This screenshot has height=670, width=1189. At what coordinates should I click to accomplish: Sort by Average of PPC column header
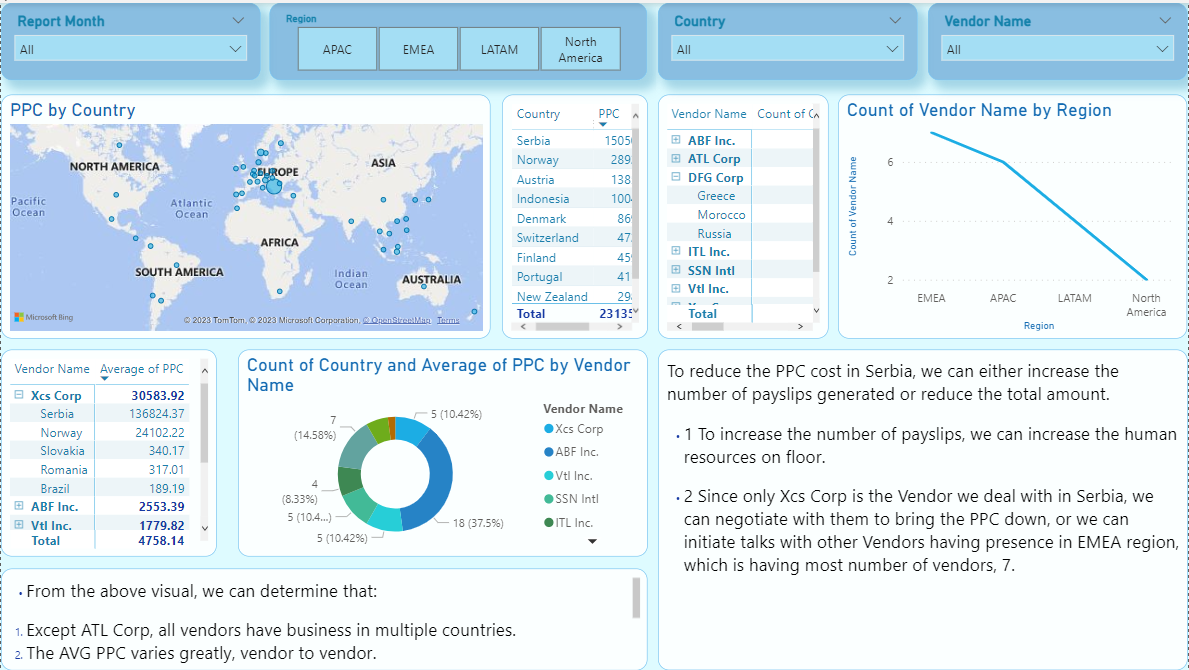click(141, 370)
